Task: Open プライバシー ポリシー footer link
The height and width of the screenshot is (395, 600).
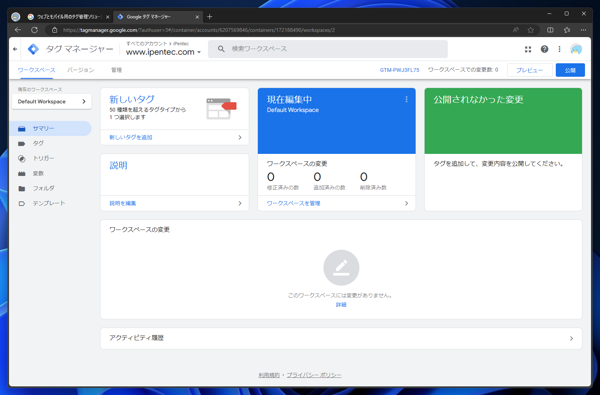Action: point(314,375)
